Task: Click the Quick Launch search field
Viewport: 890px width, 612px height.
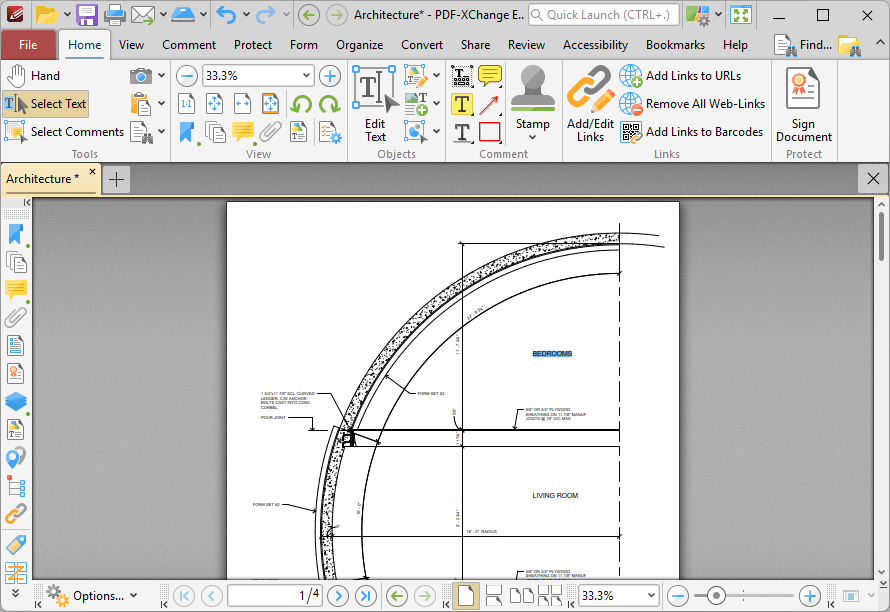Action: pos(604,15)
